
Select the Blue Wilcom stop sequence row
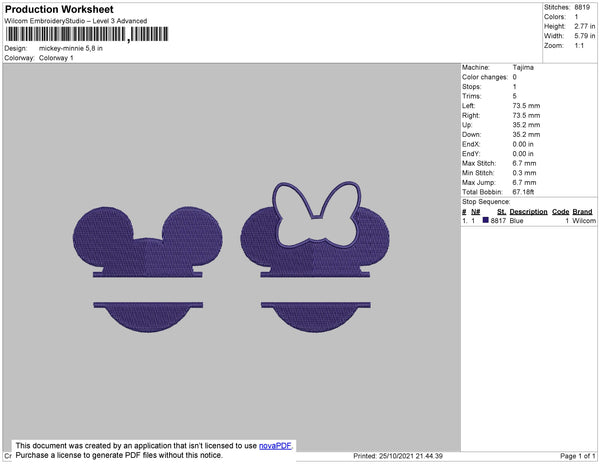click(529, 221)
